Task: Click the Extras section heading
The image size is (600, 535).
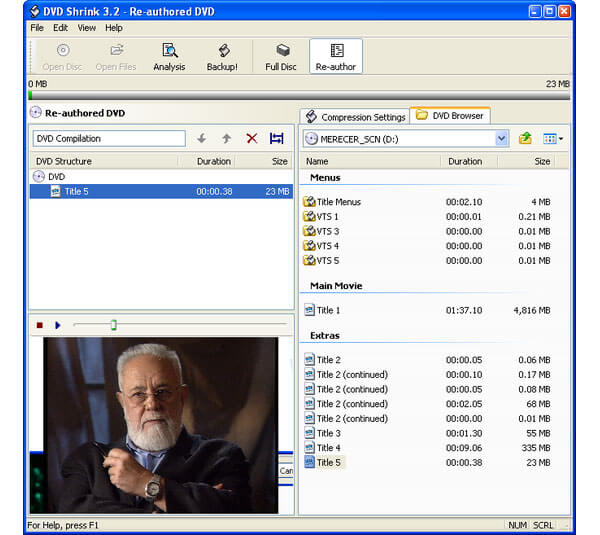Action: click(325, 336)
